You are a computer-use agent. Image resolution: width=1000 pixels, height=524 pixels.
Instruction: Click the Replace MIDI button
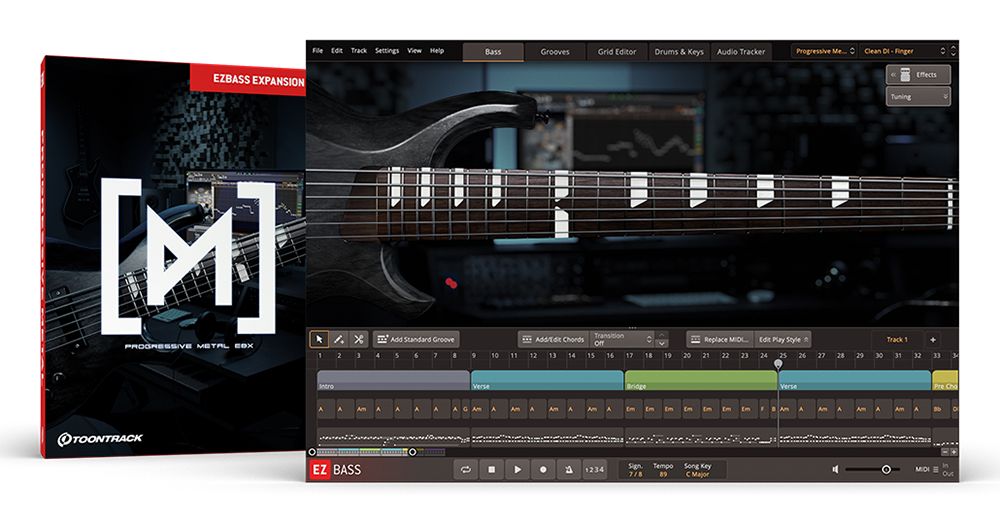point(721,340)
